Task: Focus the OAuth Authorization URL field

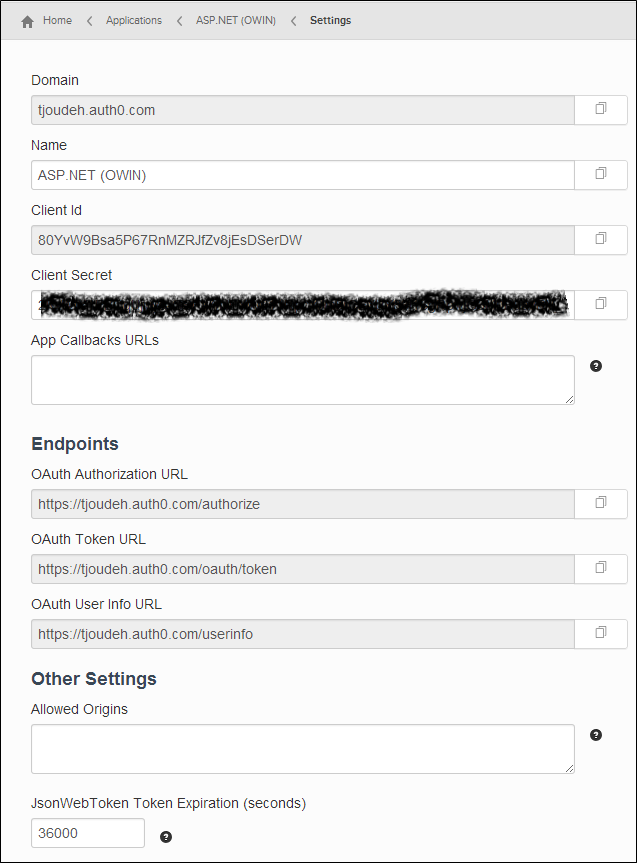Action: [303, 504]
